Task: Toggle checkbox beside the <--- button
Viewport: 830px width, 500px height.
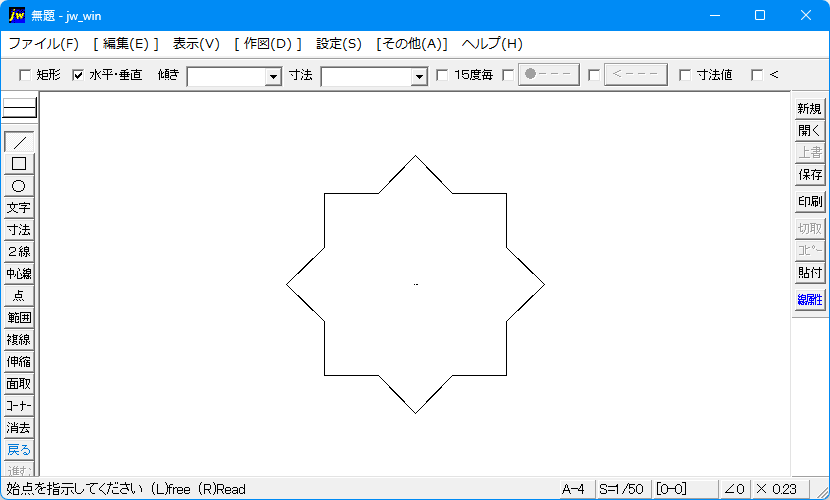Action: [x=594, y=75]
